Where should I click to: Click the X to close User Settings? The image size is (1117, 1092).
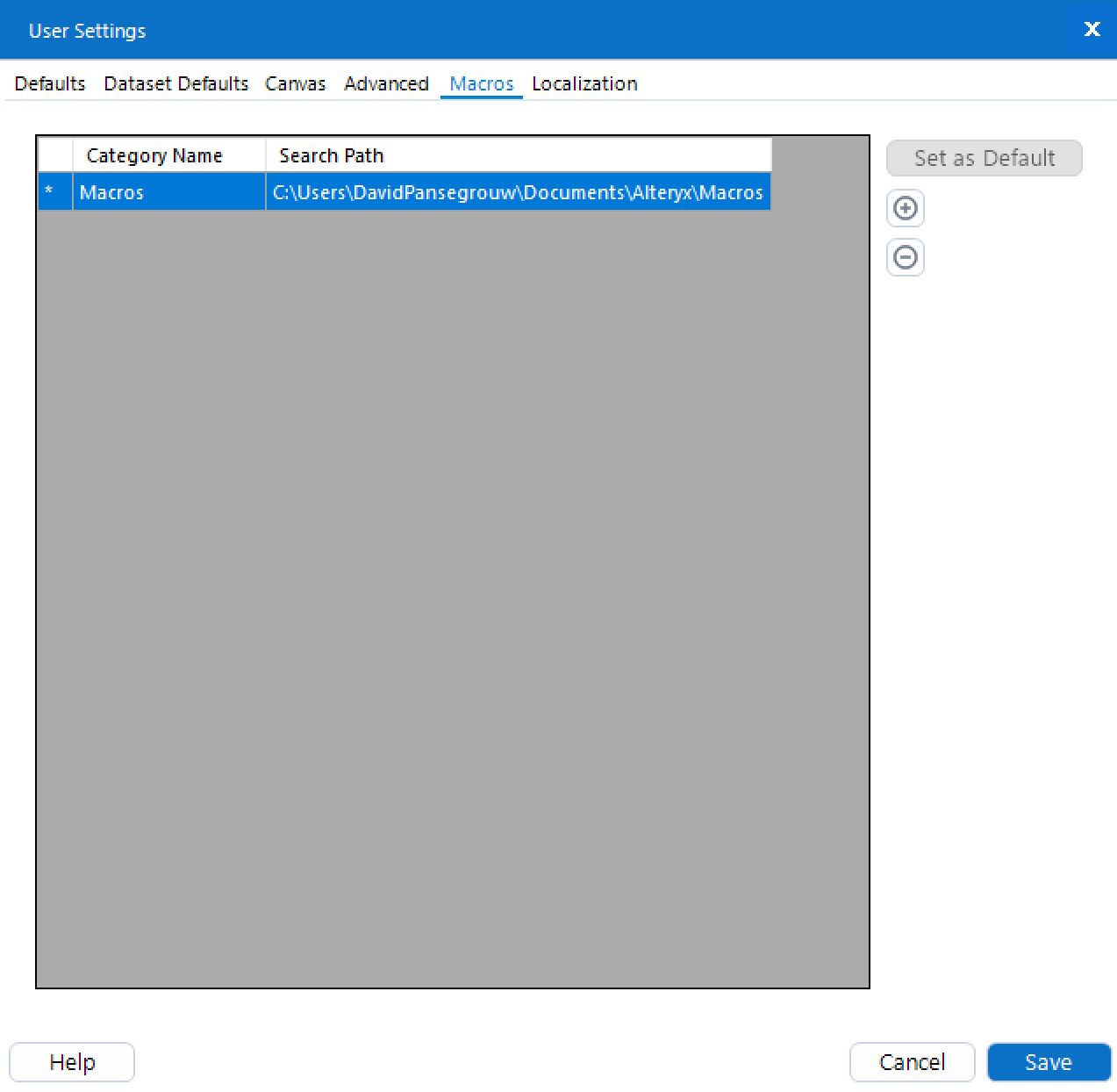point(1092,29)
